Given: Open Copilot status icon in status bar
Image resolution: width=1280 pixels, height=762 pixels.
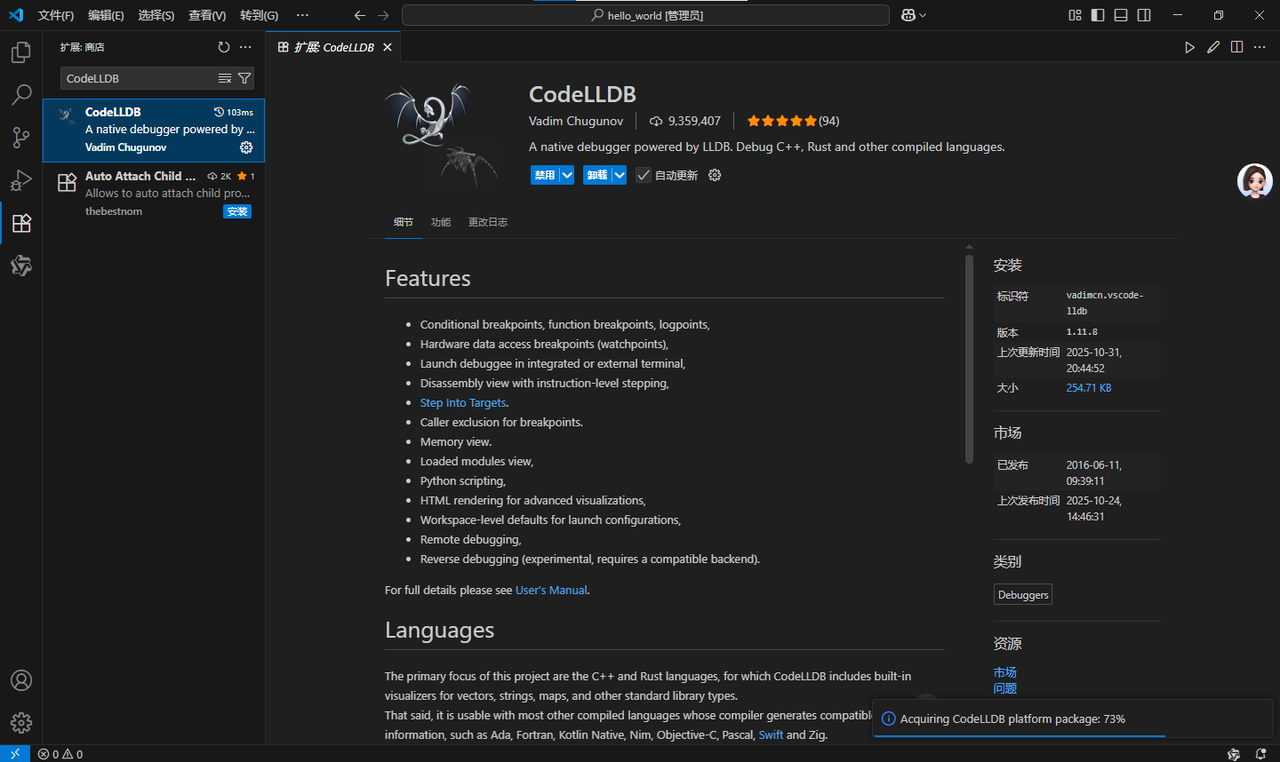Looking at the screenshot, I should pyautogui.click(x=1234, y=754).
